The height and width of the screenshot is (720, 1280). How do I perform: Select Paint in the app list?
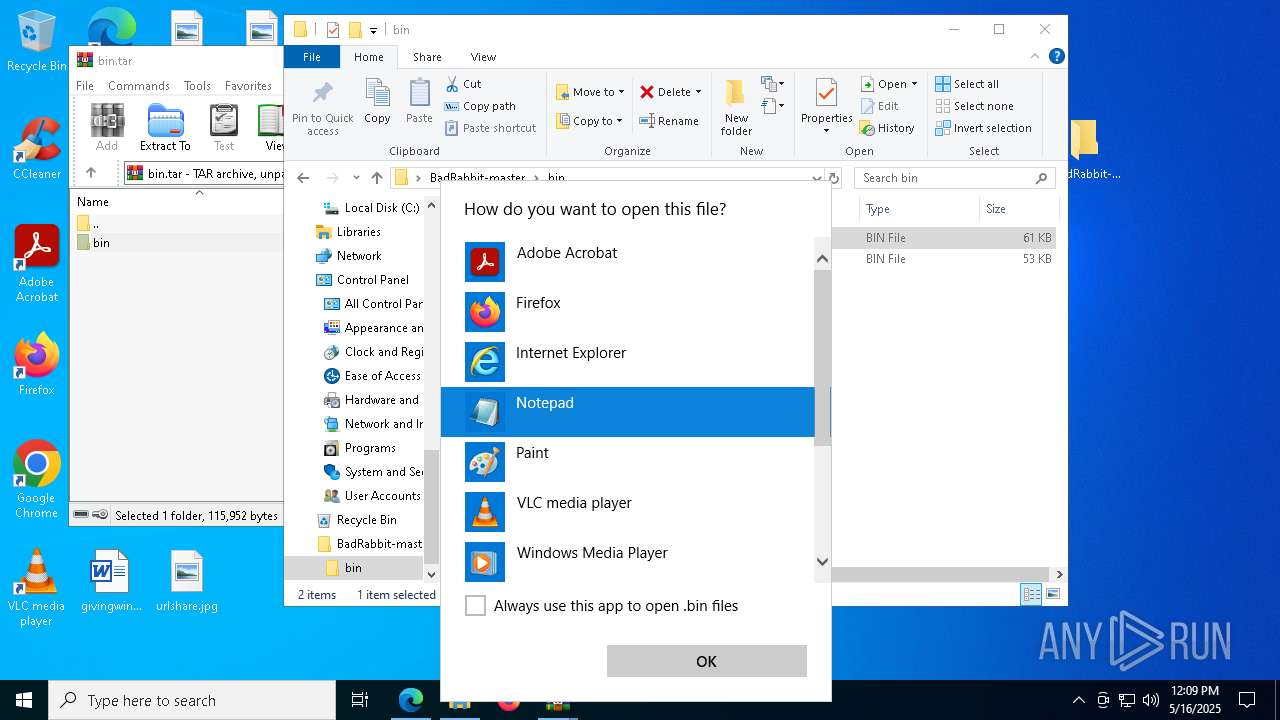[628, 462]
